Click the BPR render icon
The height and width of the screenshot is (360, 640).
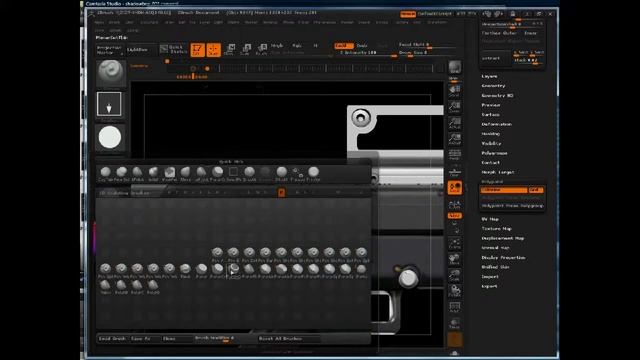pyautogui.click(x=455, y=68)
